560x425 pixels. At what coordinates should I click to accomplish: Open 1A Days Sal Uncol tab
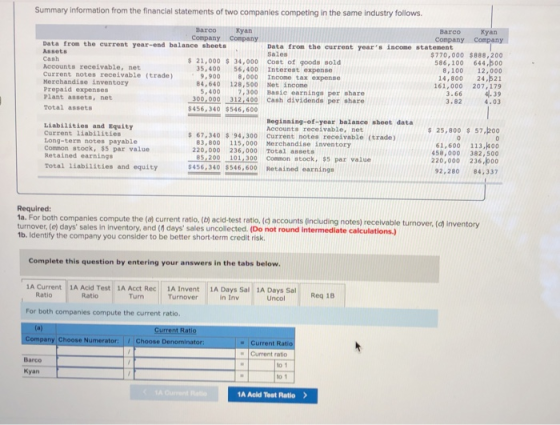click(276, 294)
